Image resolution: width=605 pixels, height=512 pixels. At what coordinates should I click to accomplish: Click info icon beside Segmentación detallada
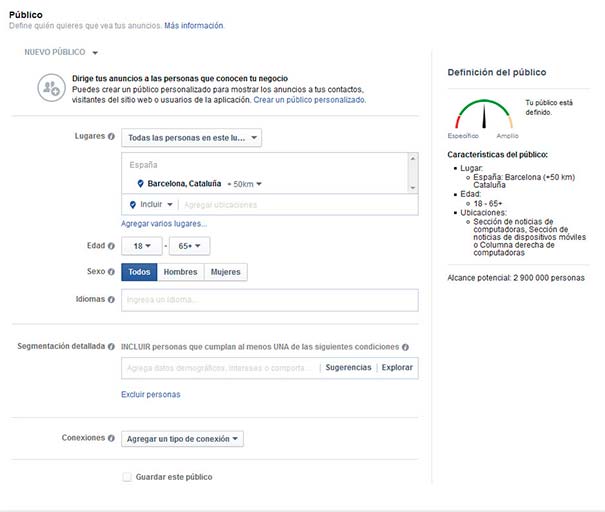point(111,346)
